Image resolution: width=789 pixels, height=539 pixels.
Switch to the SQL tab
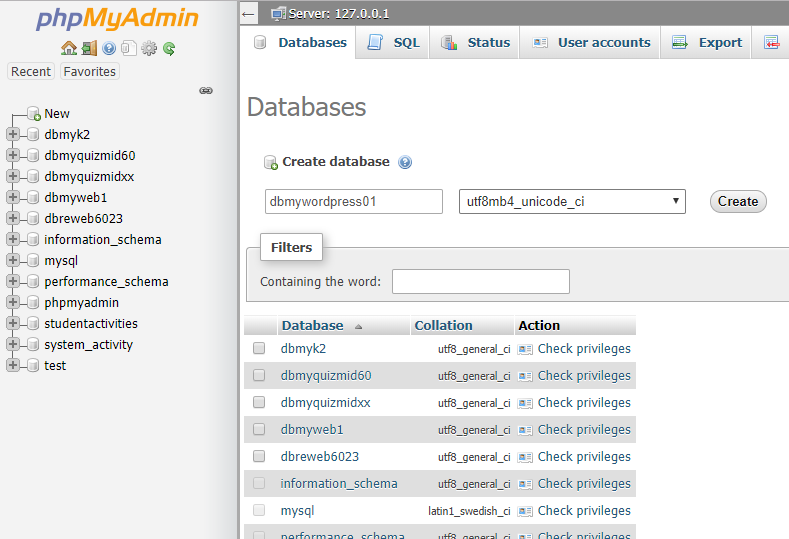pos(394,43)
